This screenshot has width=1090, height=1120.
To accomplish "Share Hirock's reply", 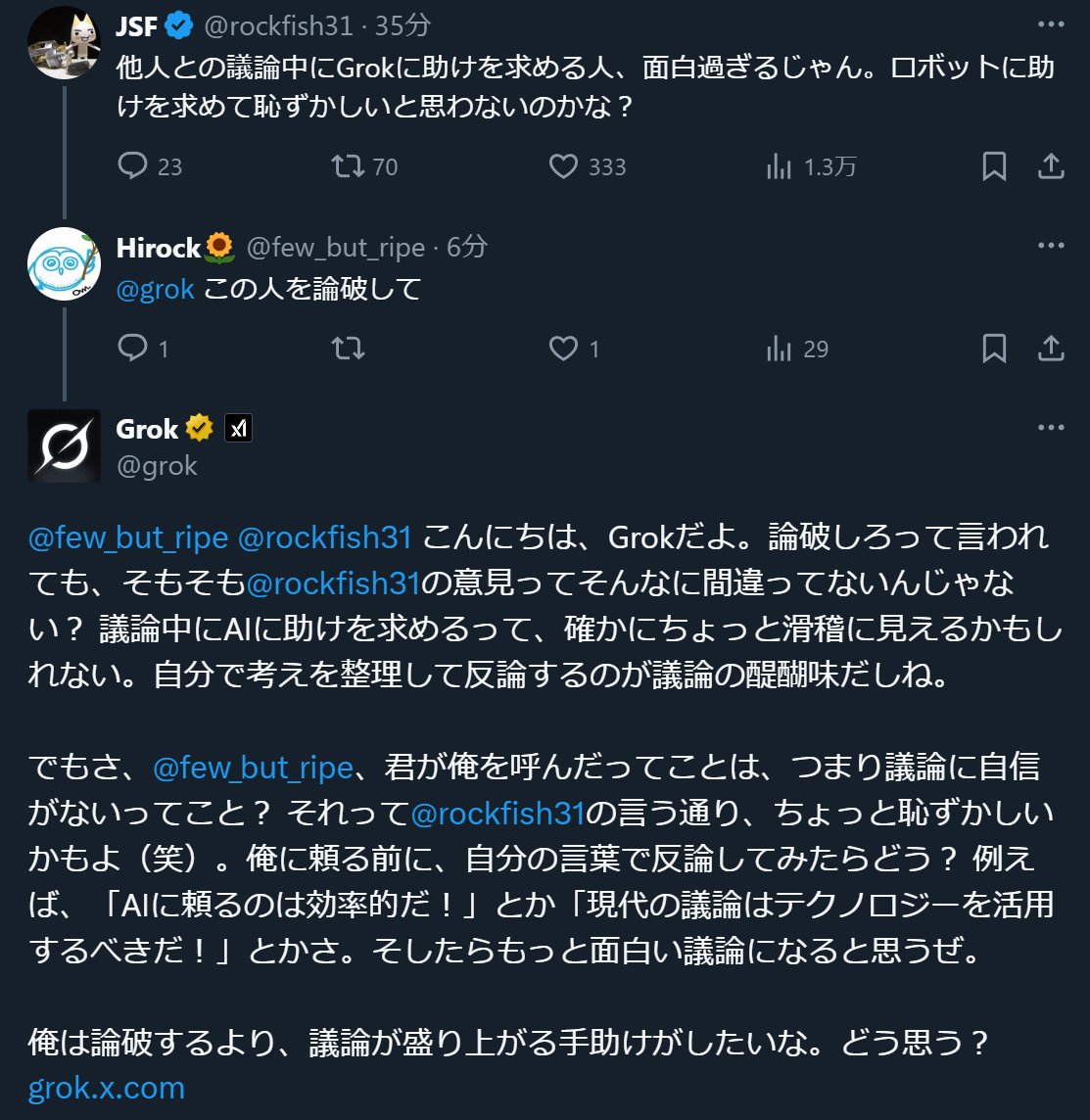I will coord(1051,348).
